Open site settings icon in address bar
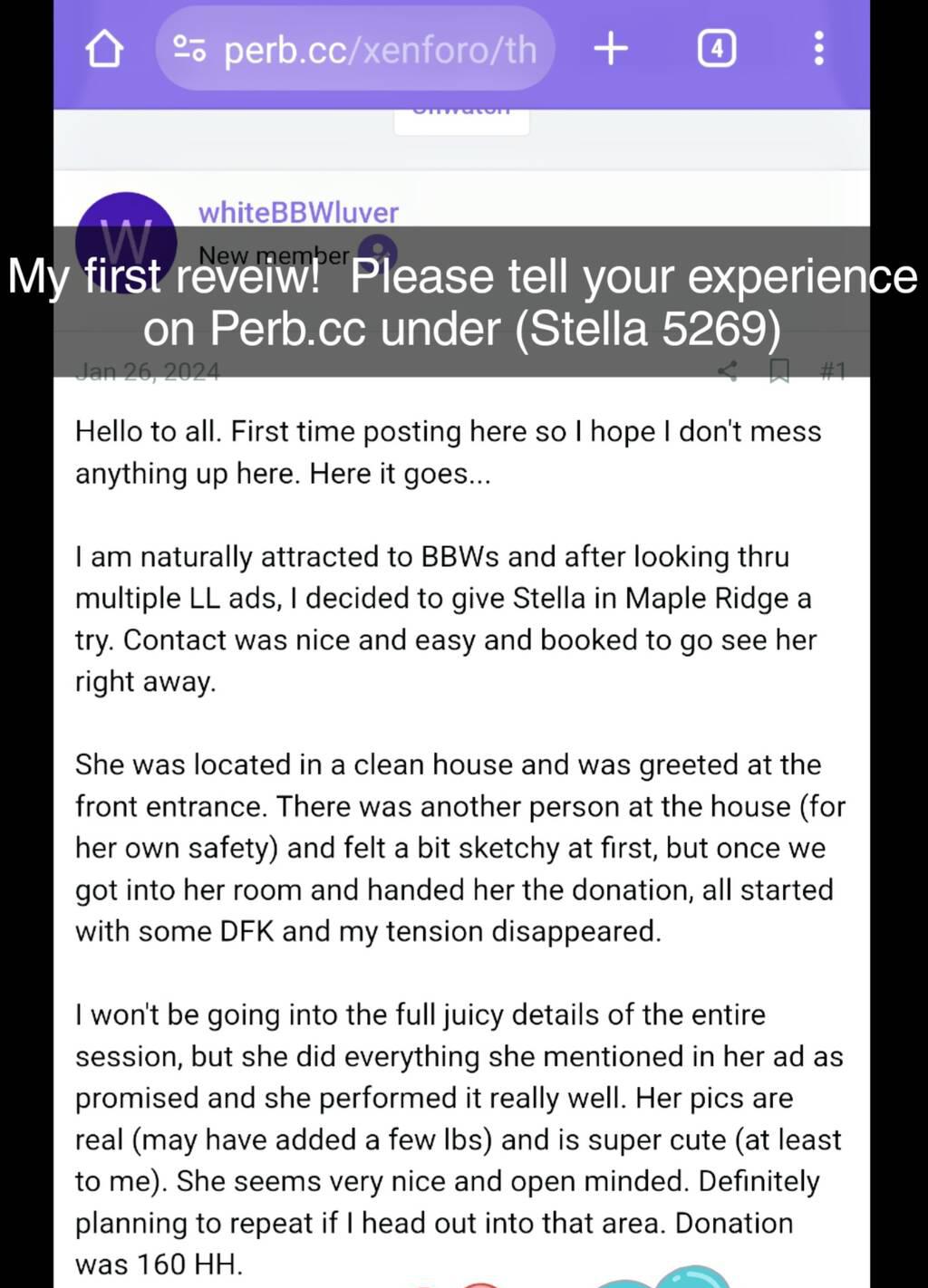The image size is (928, 1288). click(x=189, y=48)
